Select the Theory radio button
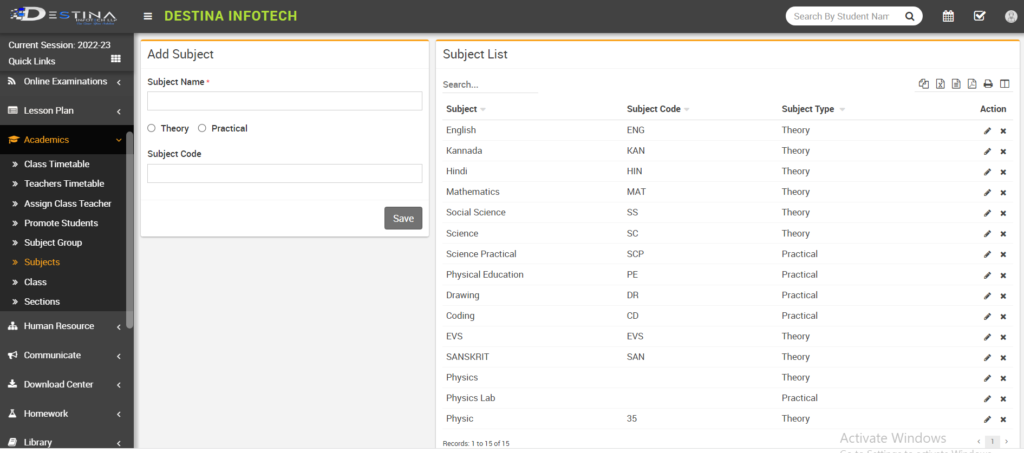 [x=152, y=128]
